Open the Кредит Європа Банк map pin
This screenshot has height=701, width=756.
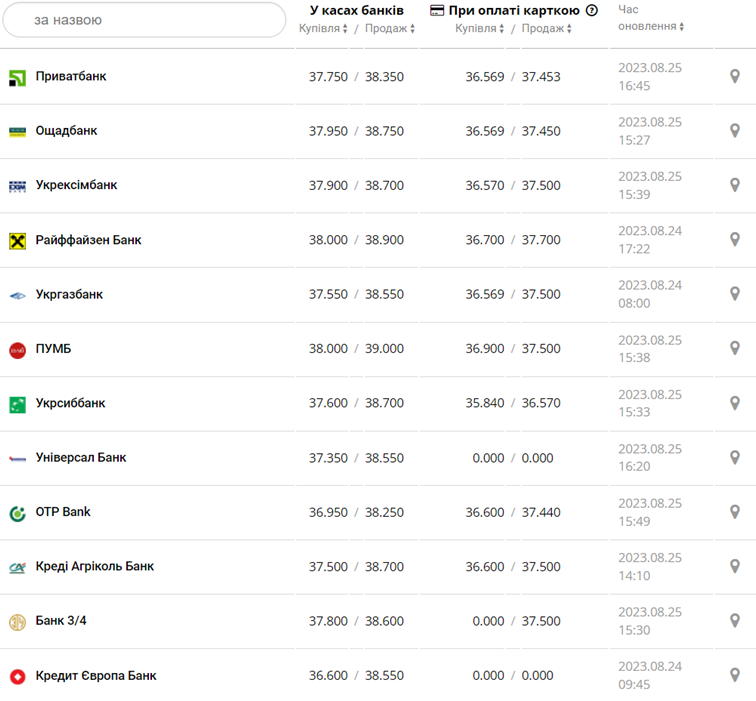734,675
